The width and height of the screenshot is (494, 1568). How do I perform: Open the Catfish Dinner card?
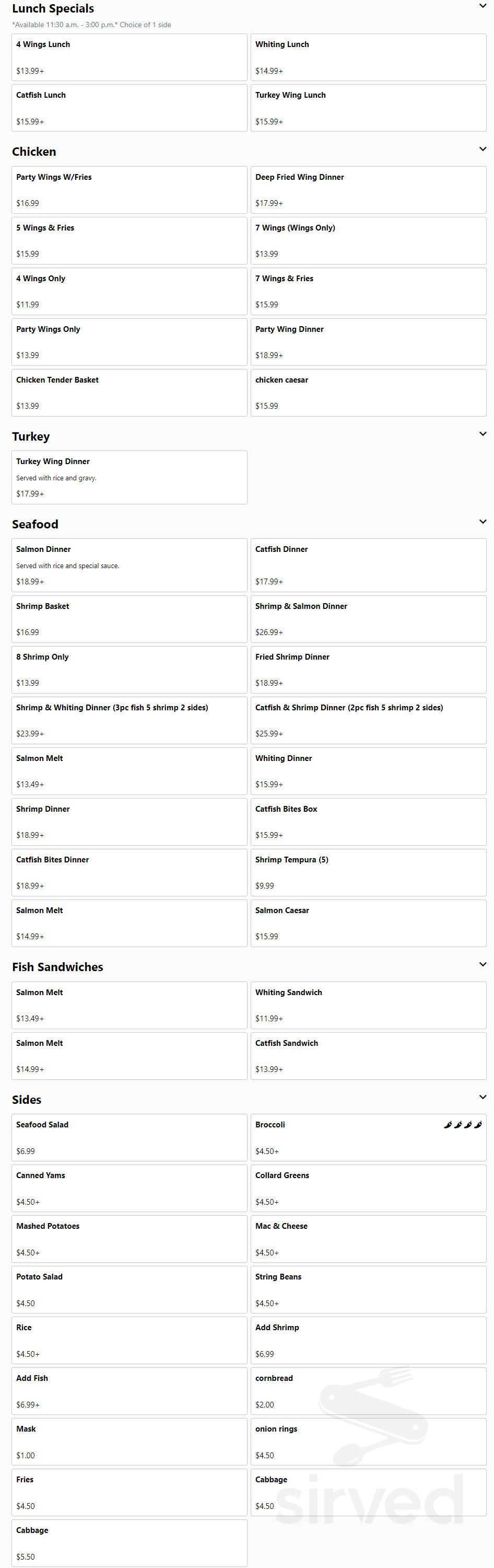[368, 565]
